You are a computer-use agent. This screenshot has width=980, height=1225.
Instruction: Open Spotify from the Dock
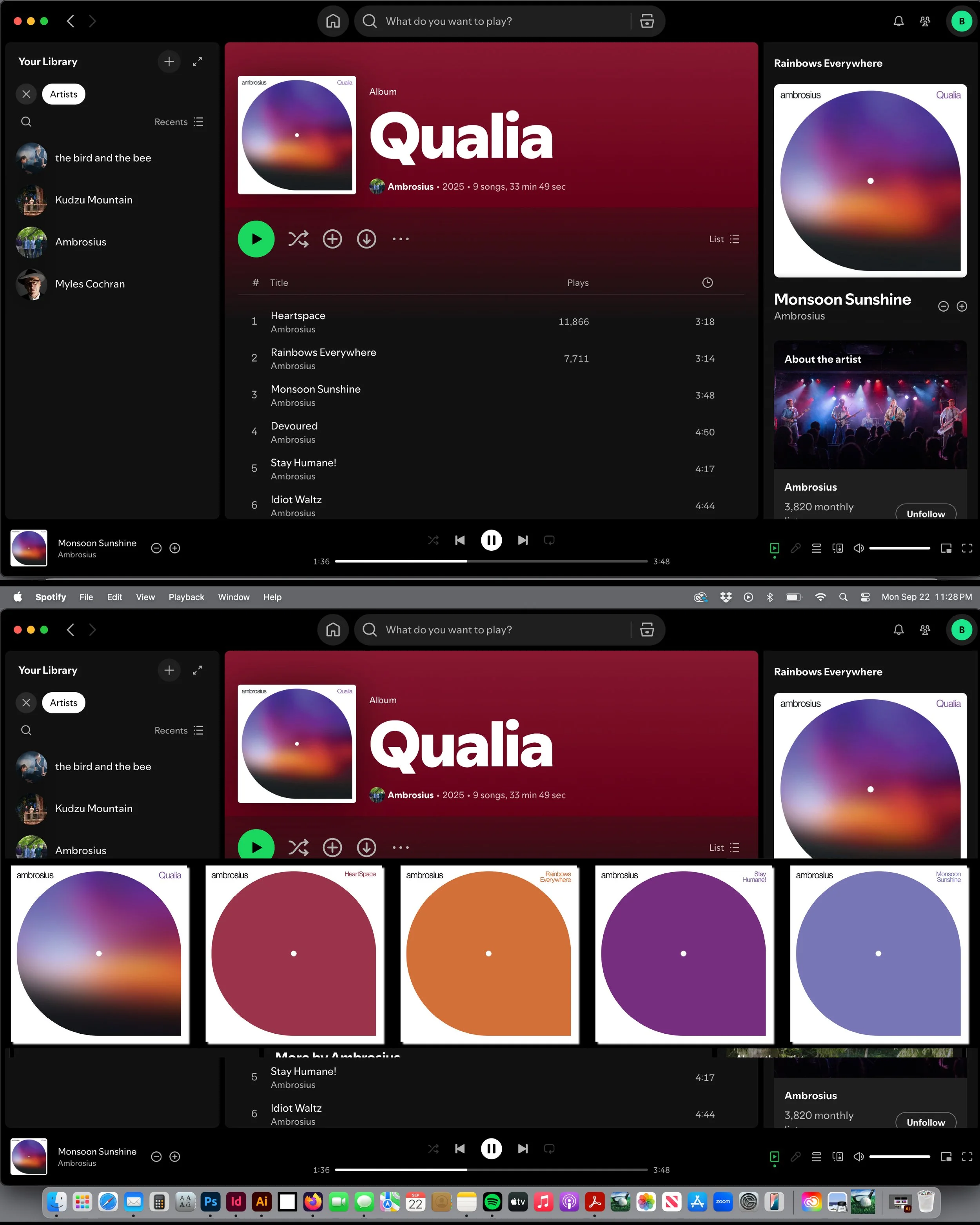(x=492, y=1202)
